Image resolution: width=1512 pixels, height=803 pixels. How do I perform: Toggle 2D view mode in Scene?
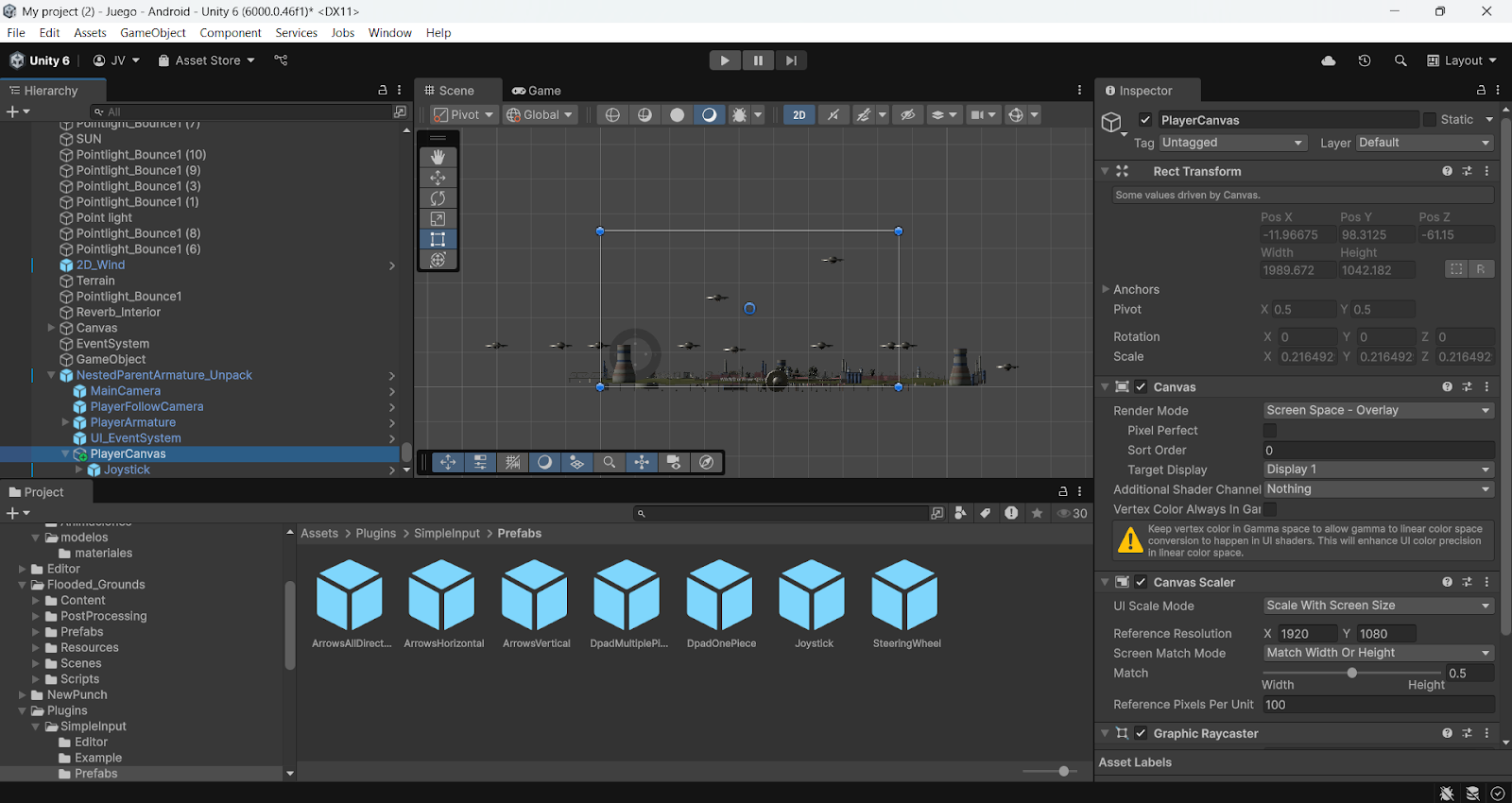coord(799,115)
